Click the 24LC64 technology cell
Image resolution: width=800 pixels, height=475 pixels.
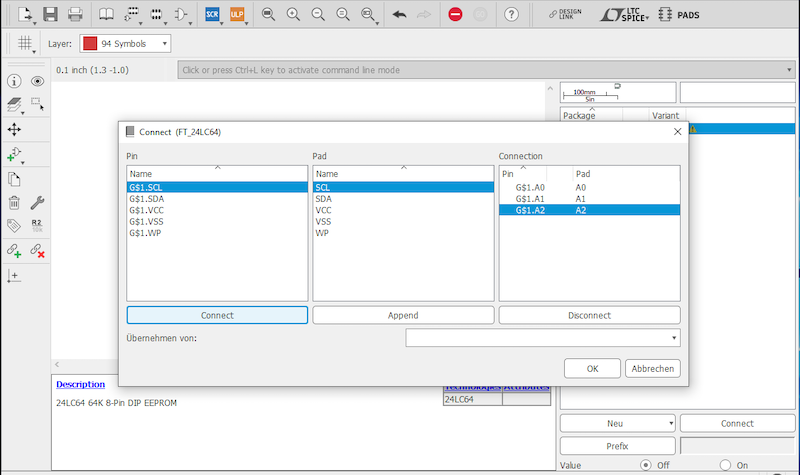(472, 399)
